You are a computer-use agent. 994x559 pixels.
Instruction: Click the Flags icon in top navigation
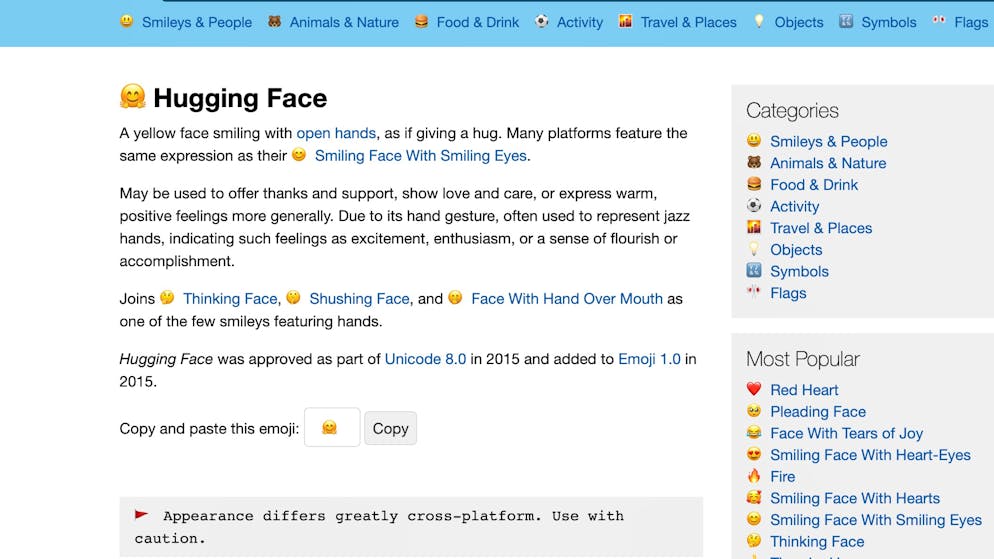(939, 21)
